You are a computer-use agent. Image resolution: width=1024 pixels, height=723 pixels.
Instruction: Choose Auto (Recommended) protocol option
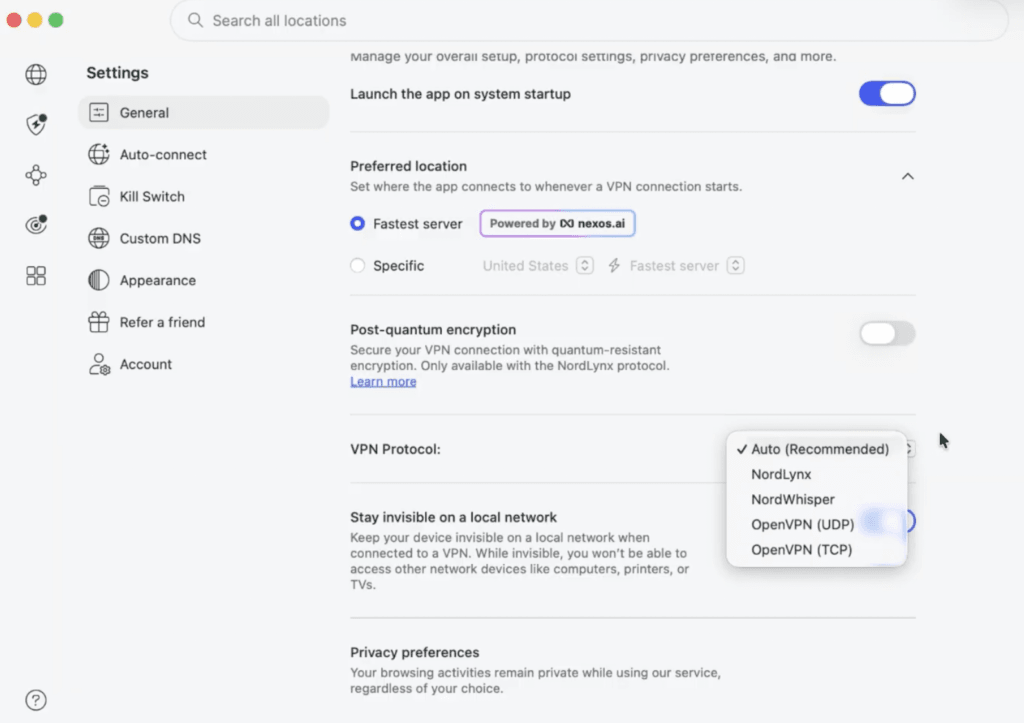pos(816,449)
